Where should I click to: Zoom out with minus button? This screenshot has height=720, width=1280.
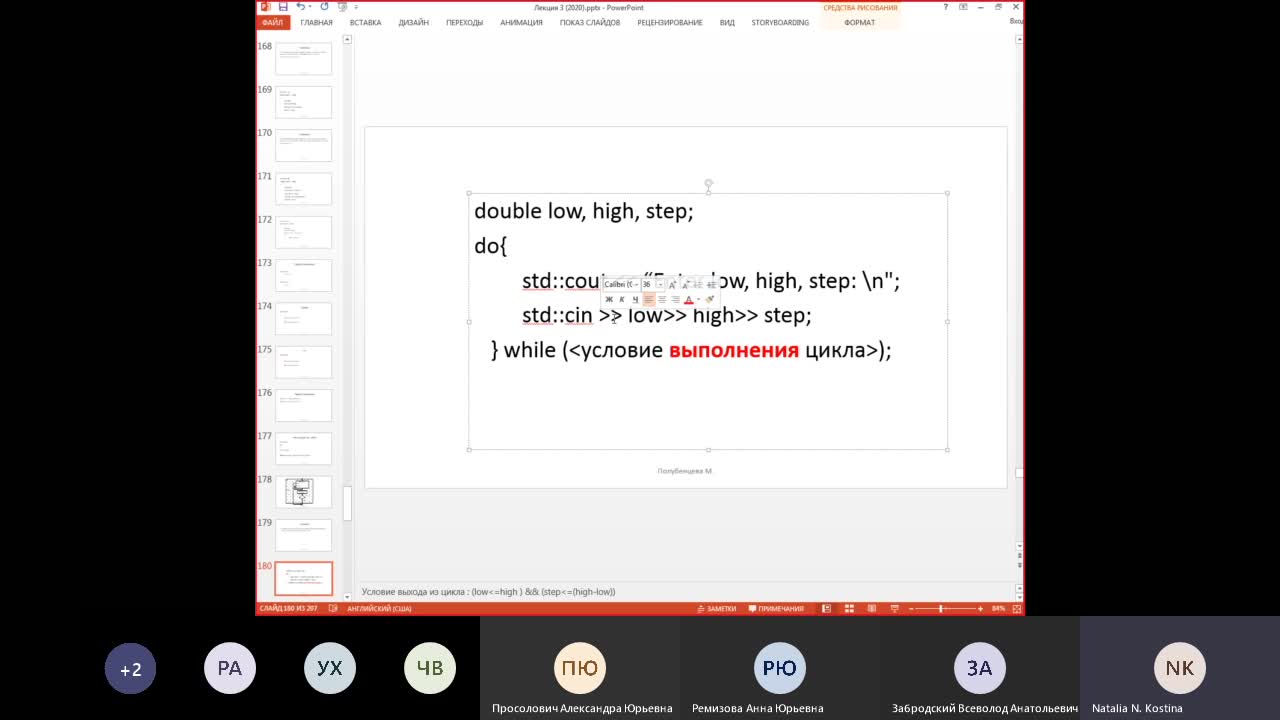tap(911, 608)
